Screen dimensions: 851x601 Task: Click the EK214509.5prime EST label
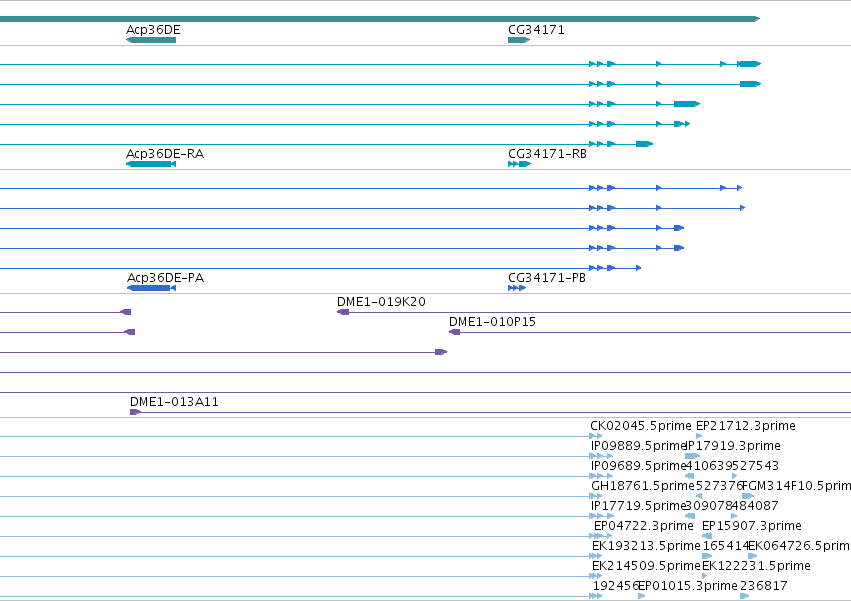(646, 566)
